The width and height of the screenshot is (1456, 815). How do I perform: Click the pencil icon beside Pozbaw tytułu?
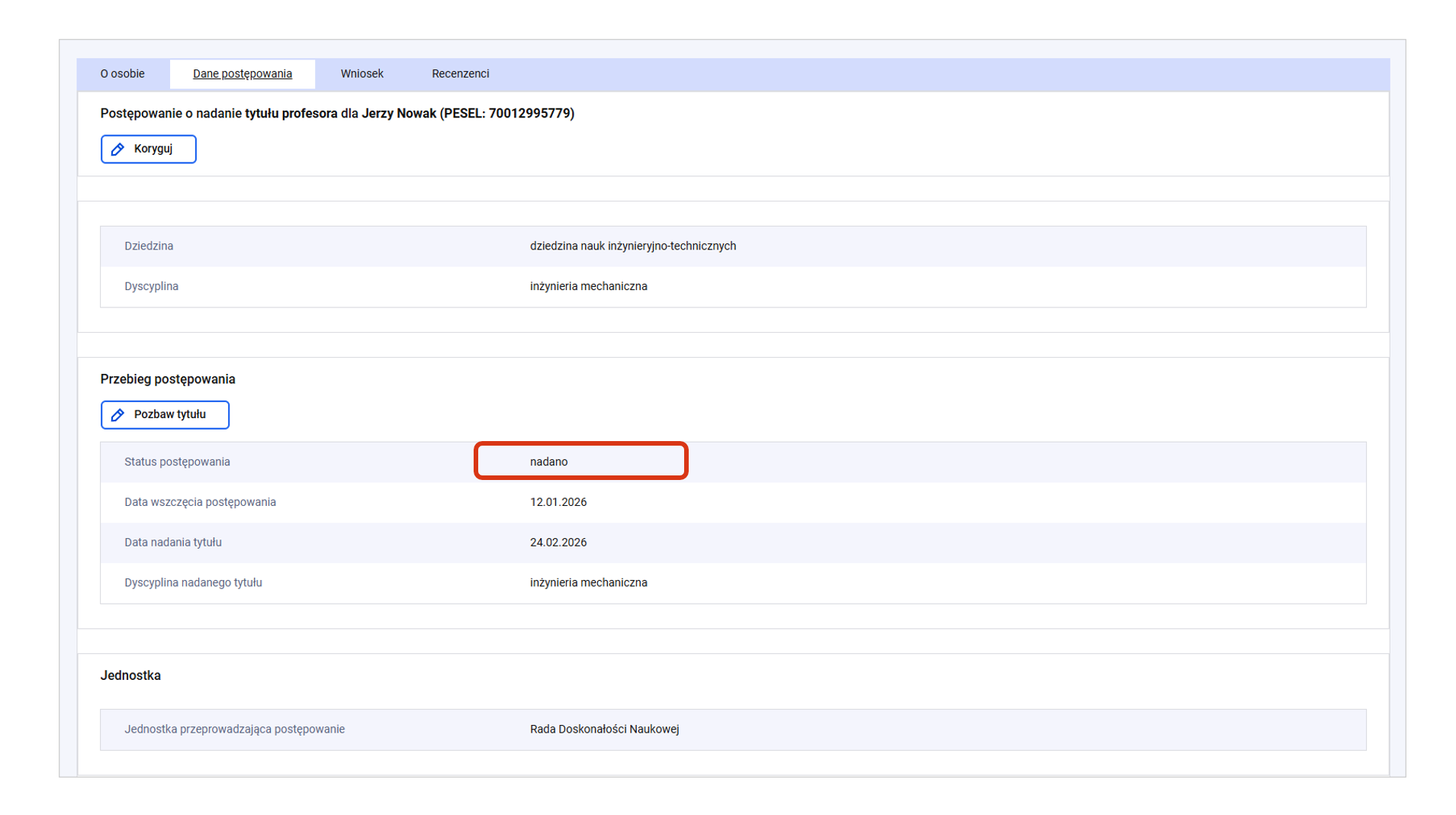[117, 415]
